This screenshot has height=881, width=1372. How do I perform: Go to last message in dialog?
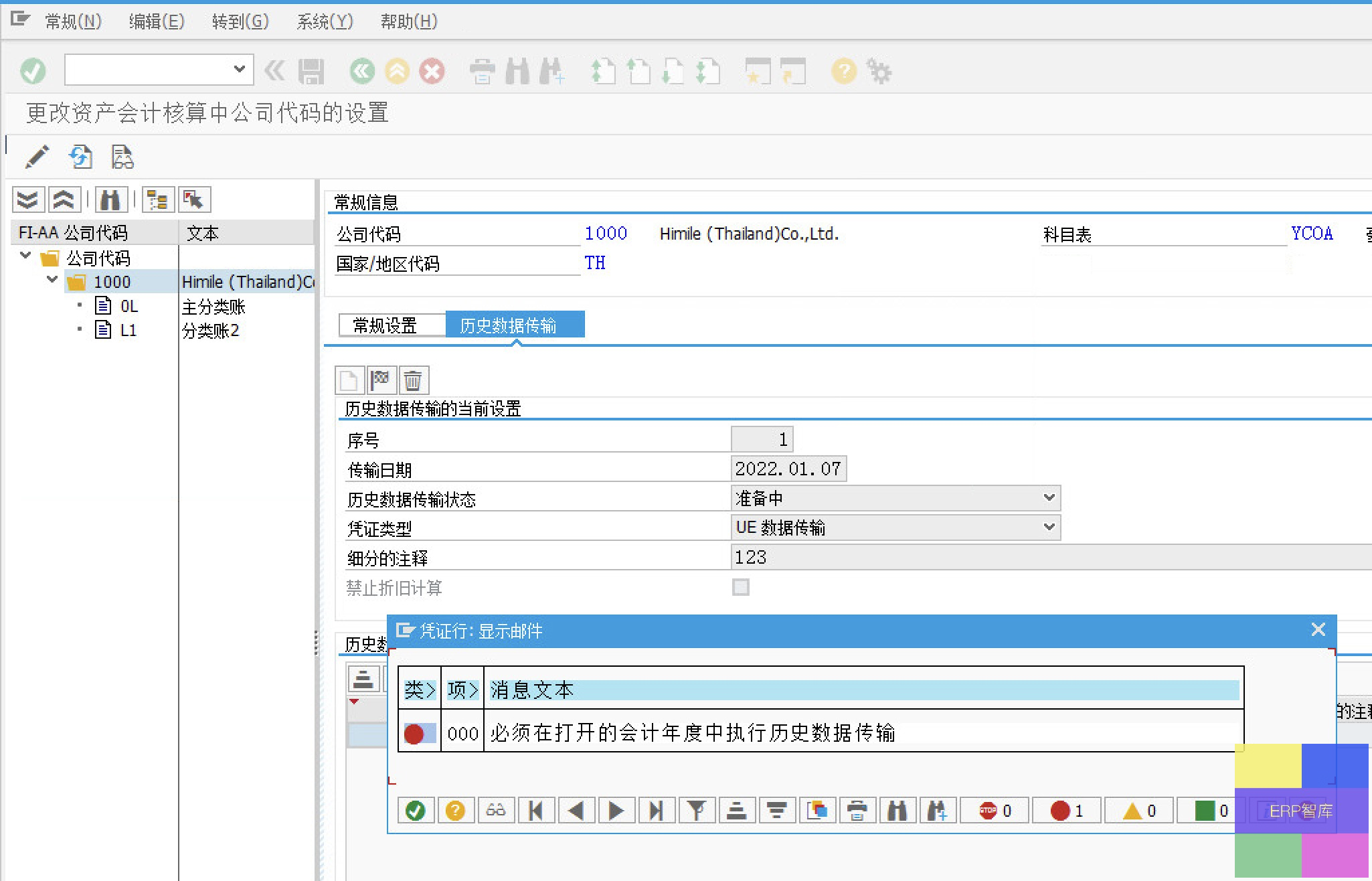click(657, 811)
